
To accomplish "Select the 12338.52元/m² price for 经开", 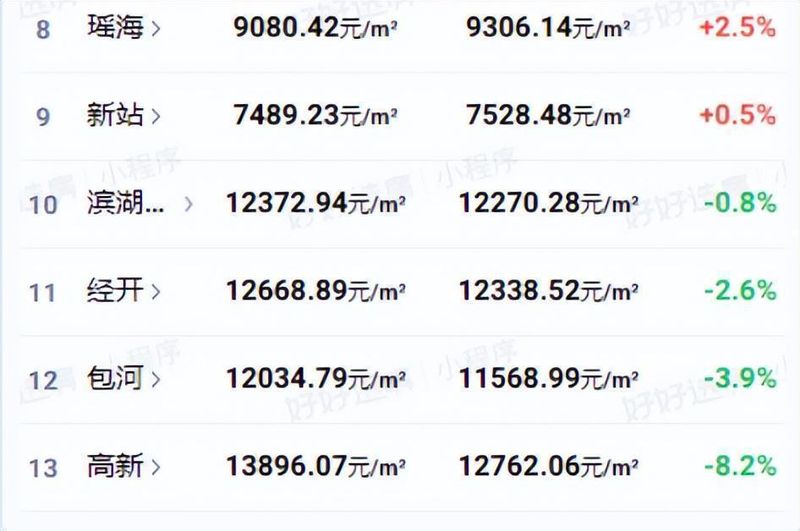I will click(549, 291).
